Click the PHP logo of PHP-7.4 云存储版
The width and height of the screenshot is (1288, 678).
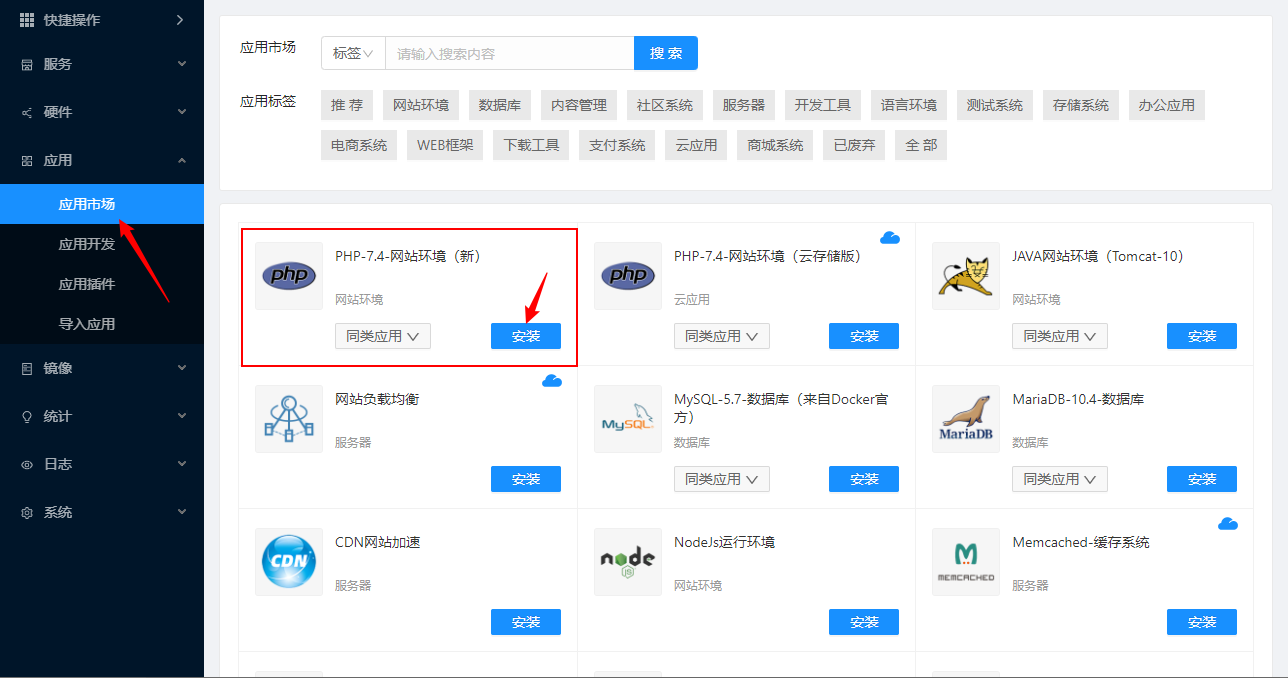628,276
